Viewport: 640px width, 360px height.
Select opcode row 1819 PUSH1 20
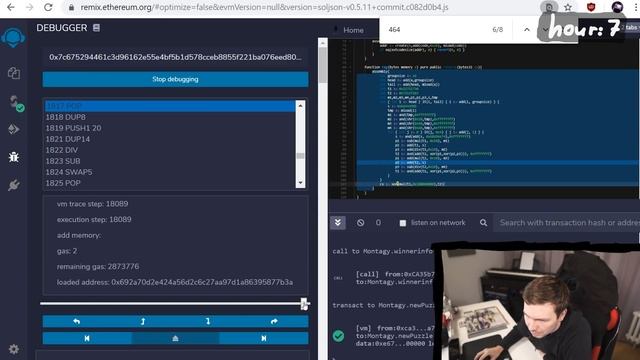coord(169,128)
